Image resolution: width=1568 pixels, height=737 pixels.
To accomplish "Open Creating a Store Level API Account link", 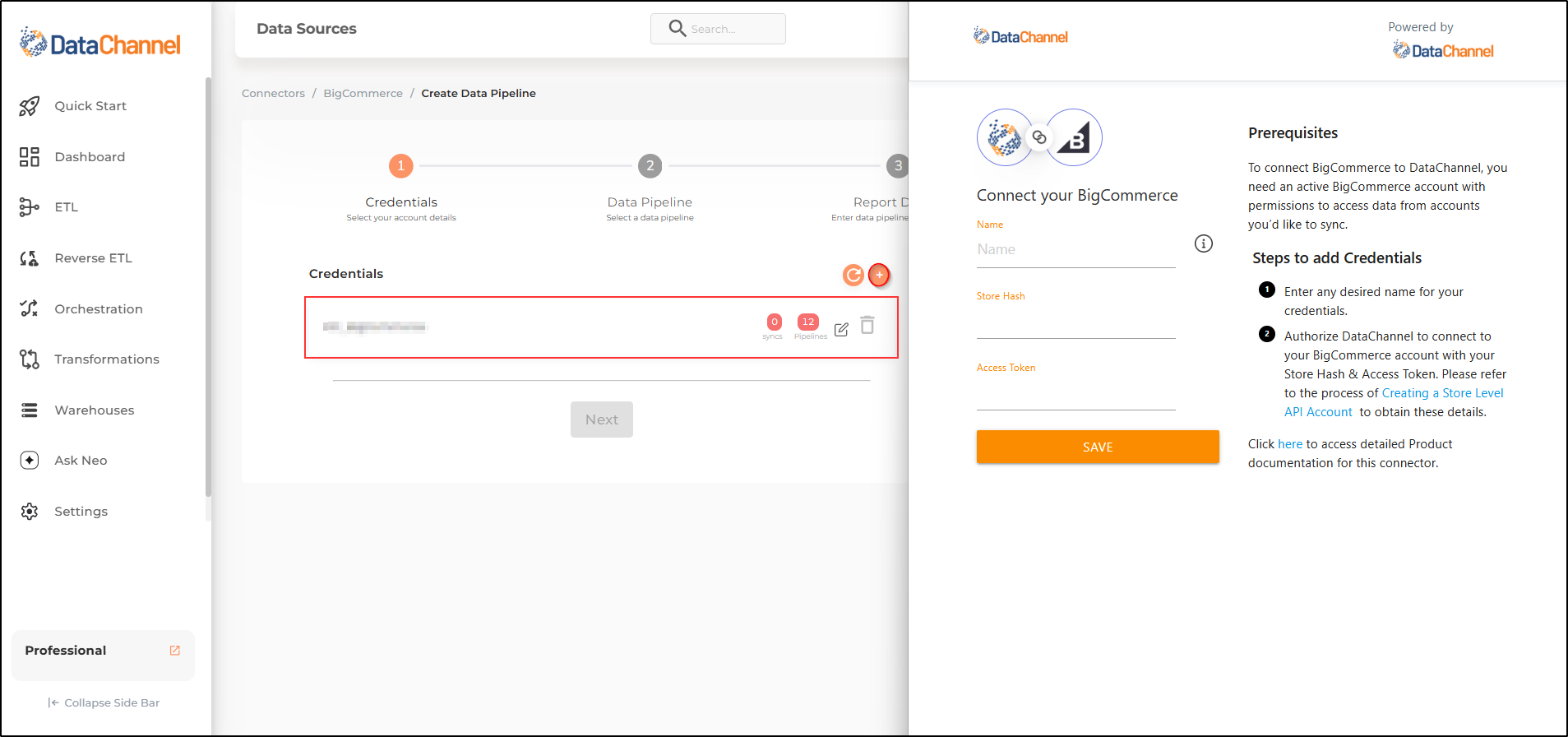I will click(x=1394, y=403).
